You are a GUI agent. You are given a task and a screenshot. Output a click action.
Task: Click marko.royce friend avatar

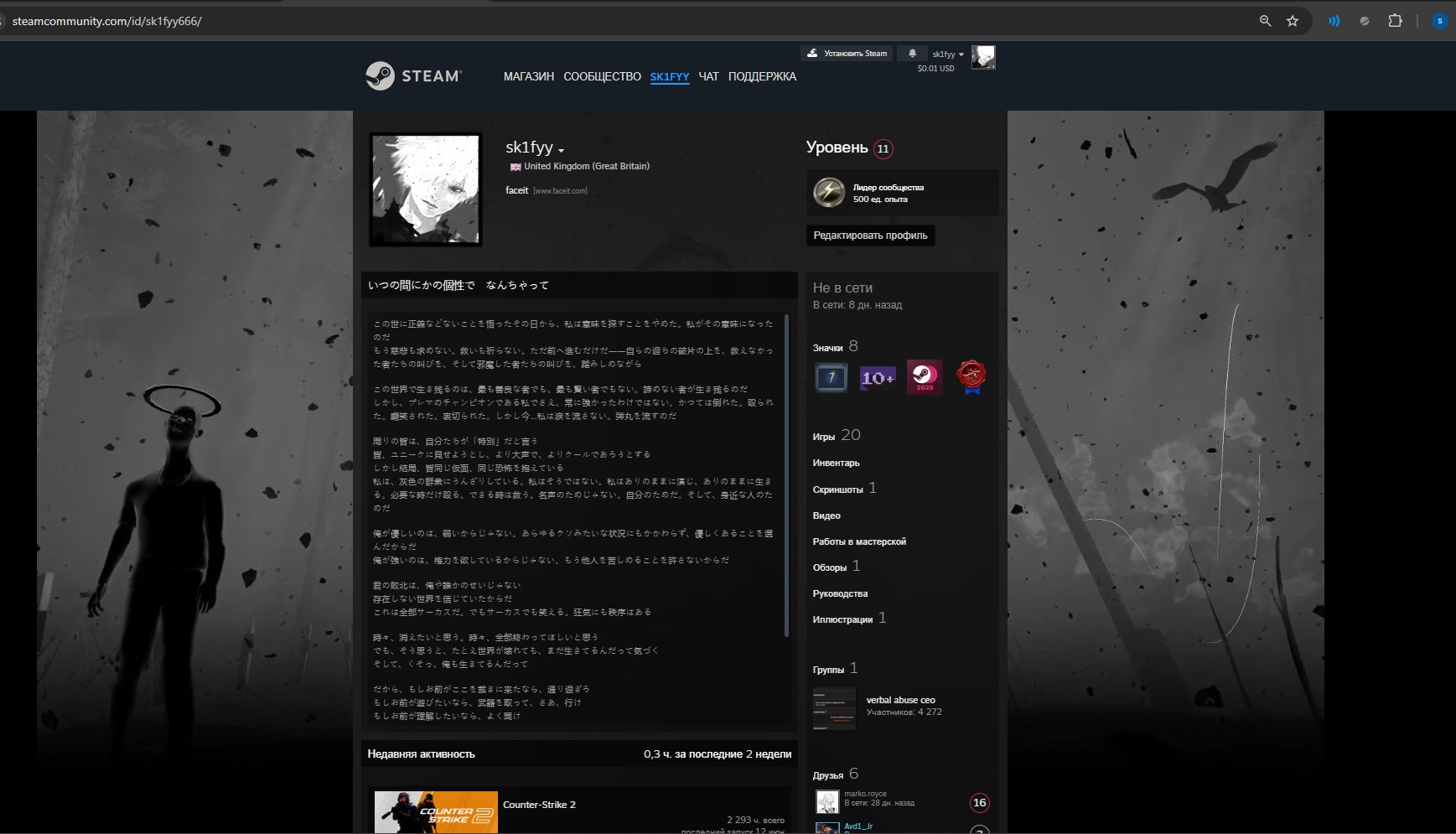(827, 802)
